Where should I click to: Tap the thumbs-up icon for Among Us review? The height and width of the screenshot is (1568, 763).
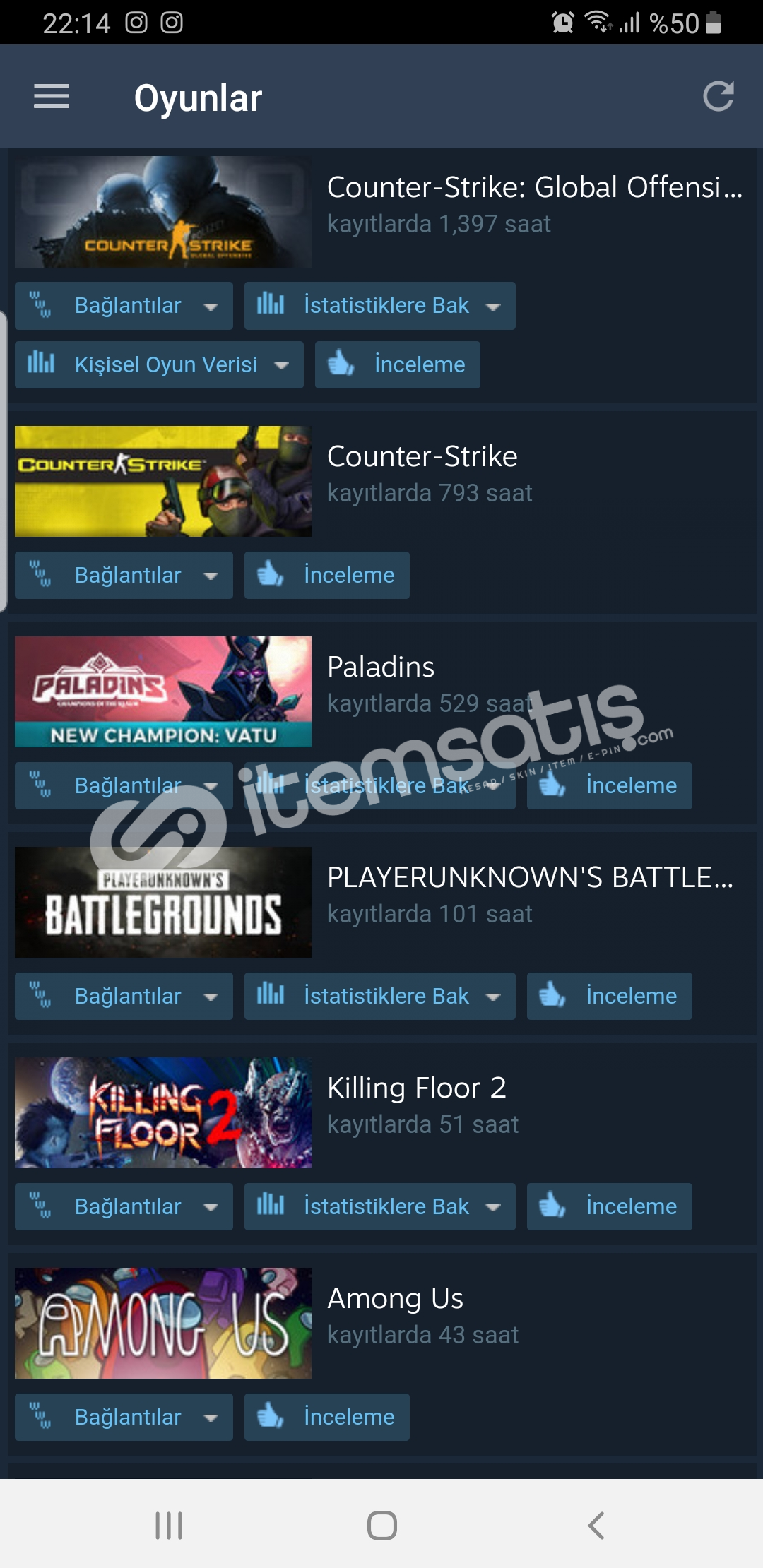point(270,1416)
